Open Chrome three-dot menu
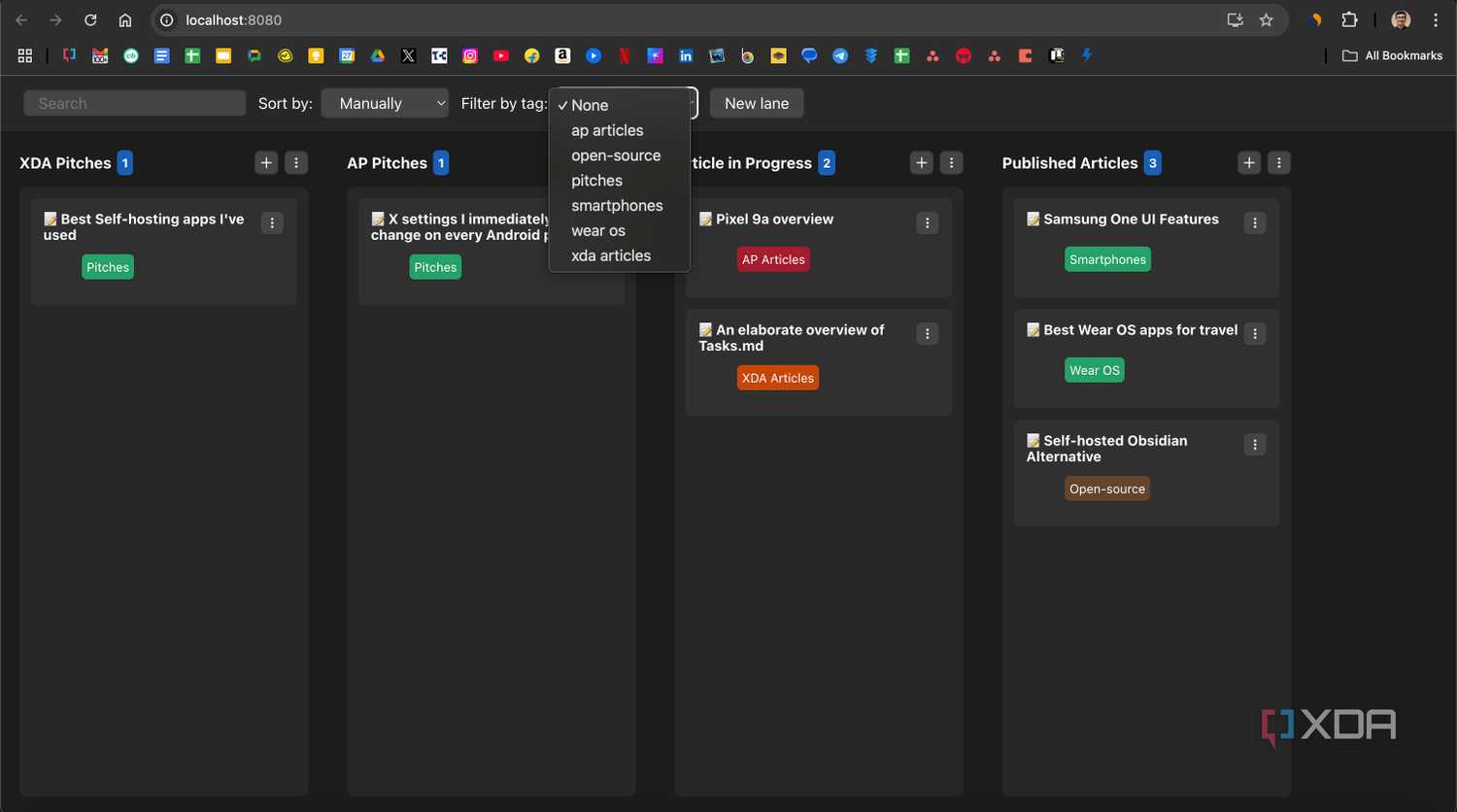Image resolution: width=1457 pixels, height=812 pixels. [x=1436, y=20]
